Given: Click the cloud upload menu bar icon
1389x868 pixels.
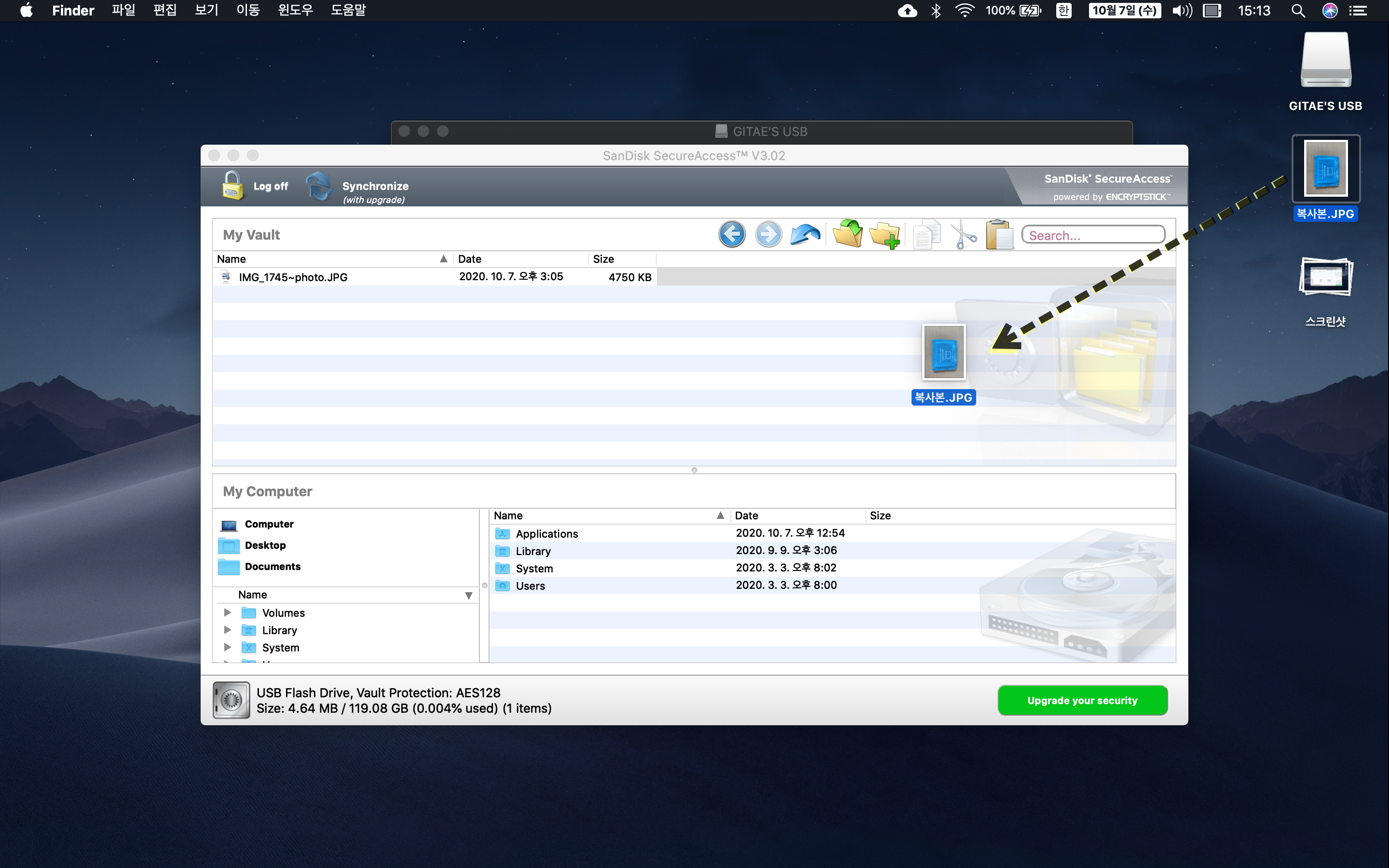Looking at the screenshot, I should click(x=908, y=10).
